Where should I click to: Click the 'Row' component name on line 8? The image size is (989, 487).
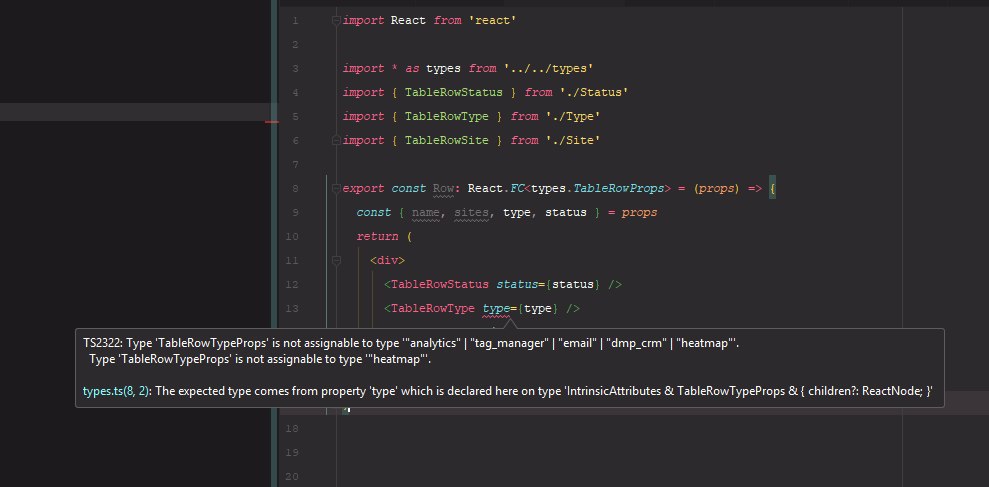443,189
